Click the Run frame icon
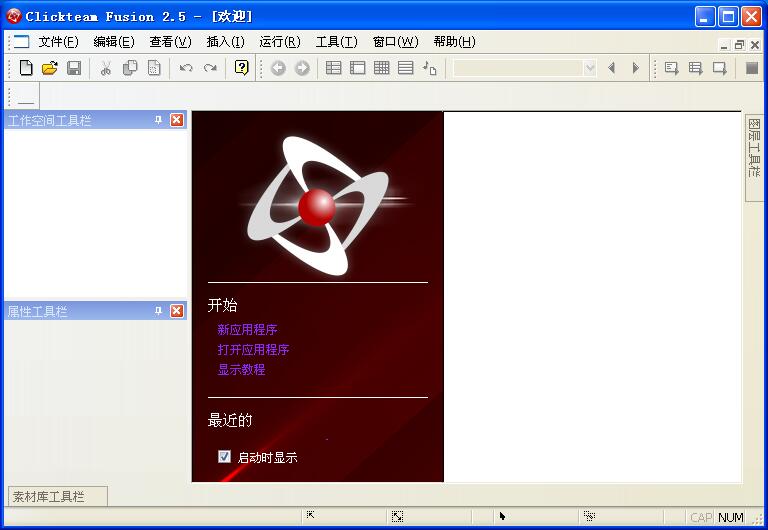Viewport: 768px width, 530px height. [x=720, y=68]
